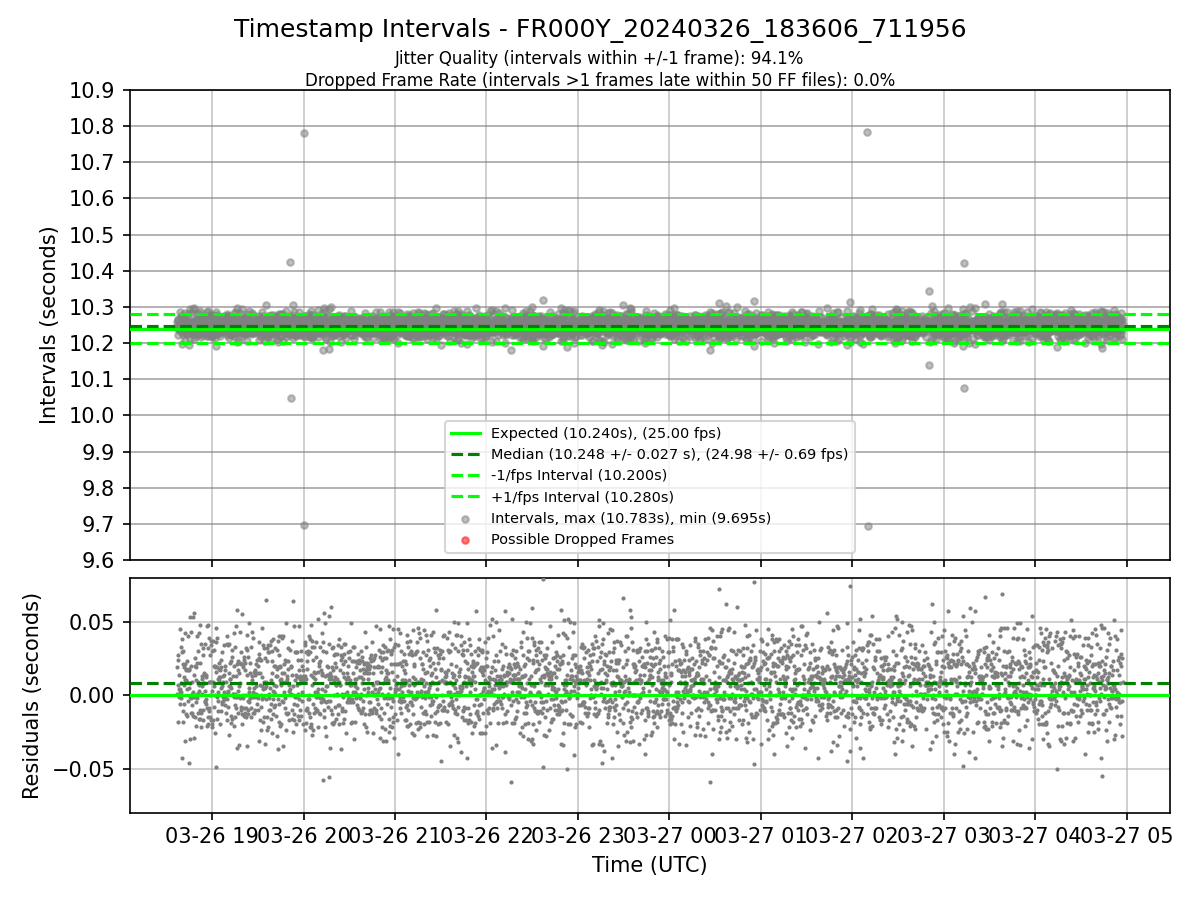The image size is (1200, 900).
Task: Click the Residuals (seconds) y-axis label
Action: click(31, 696)
